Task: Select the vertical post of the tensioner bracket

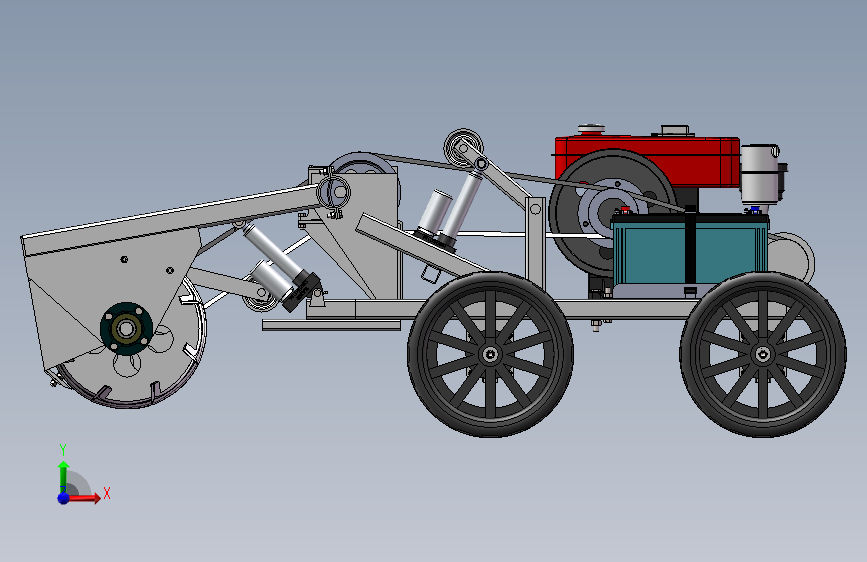Action: point(535,243)
